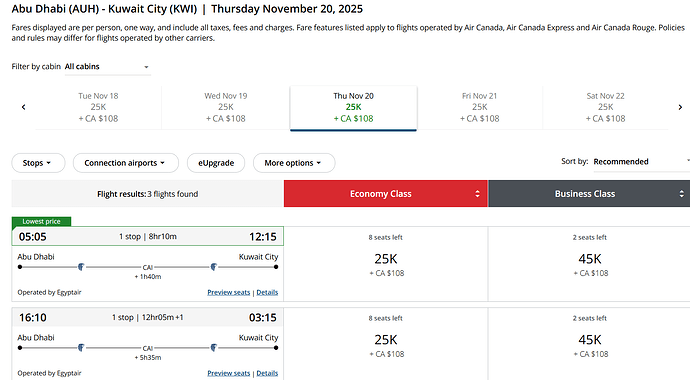Sort Economy Class column with arrows icon
Viewport: 690px width, 380px height.
(477, 194)
